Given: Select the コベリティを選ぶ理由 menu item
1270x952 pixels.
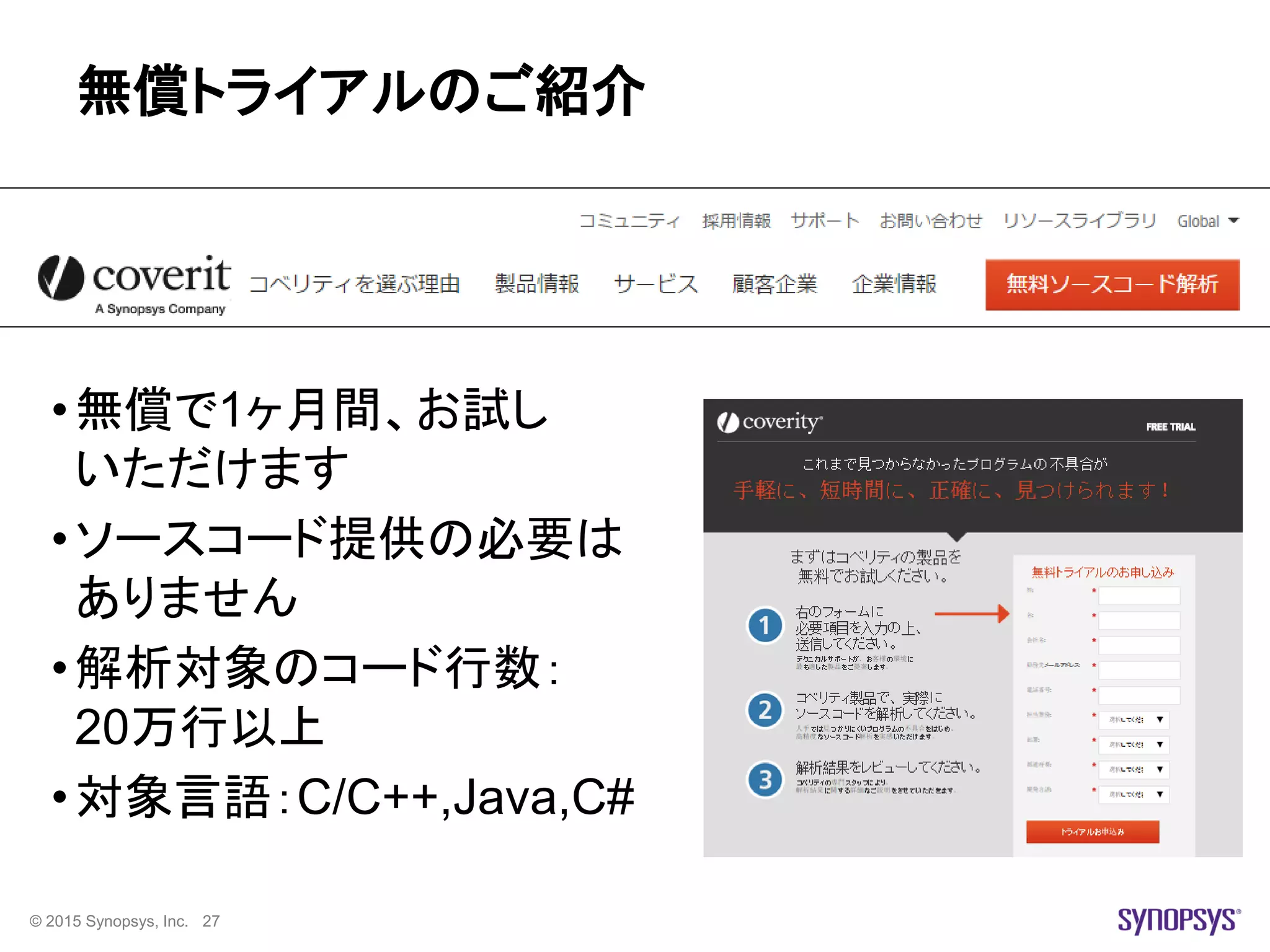Looking at the screenshot, I should pyautogui.click(x=354, y=284).
